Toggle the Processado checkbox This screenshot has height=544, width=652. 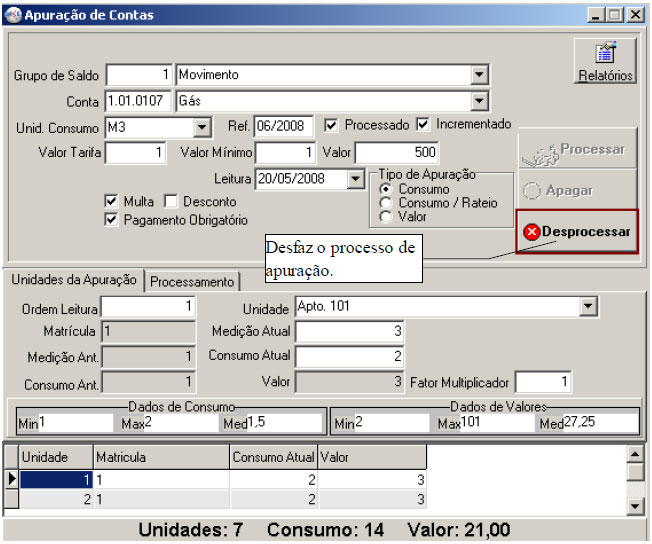coord(331,125)
